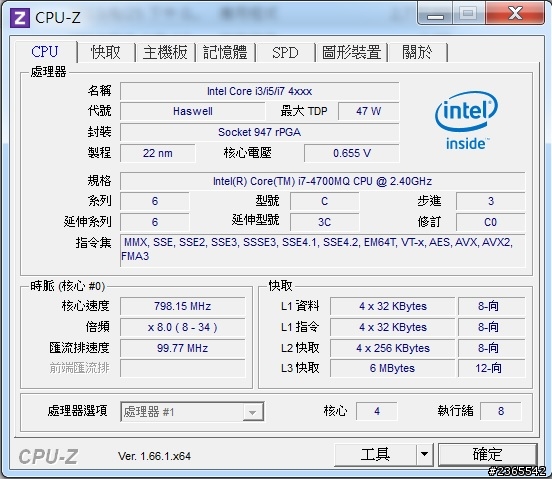The height and width of the screenshot is (479, 552).
Task: Click the 0.655 V core voltage value
Action: [352, 153]
